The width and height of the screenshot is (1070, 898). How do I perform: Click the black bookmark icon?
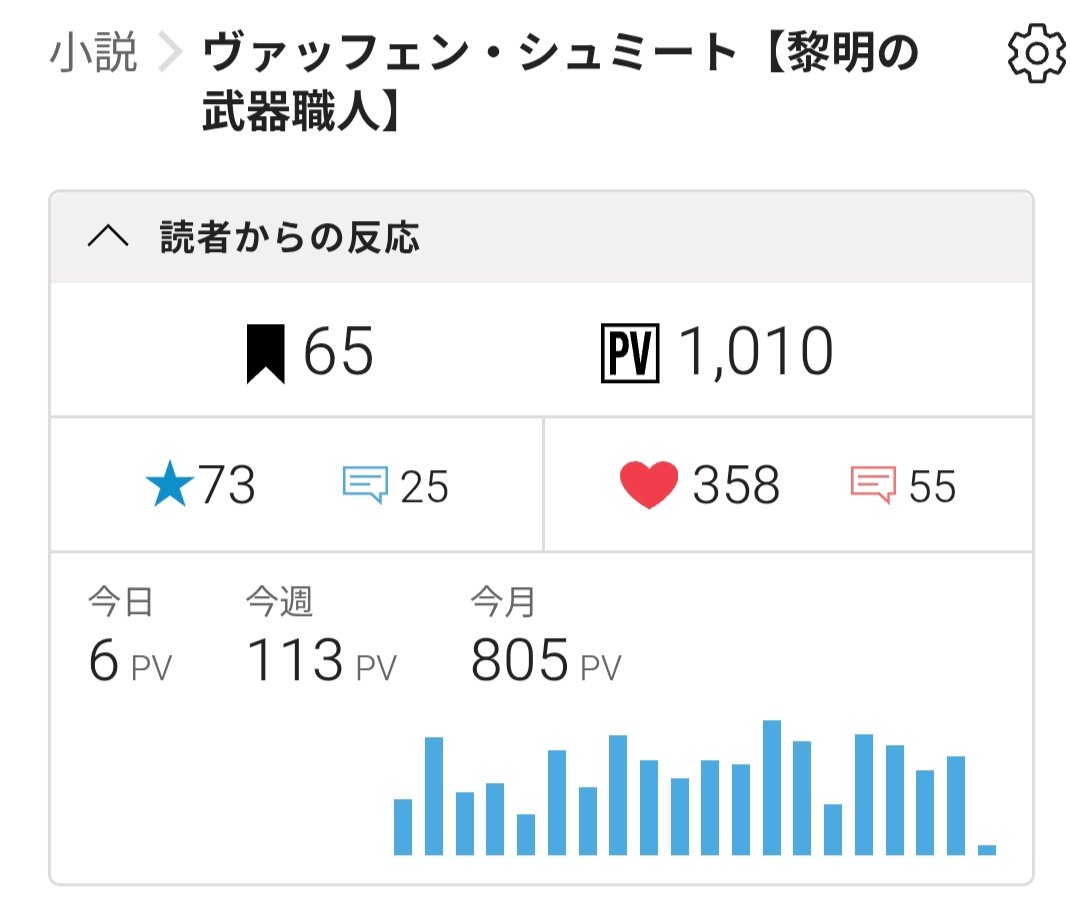click(265, 353)
